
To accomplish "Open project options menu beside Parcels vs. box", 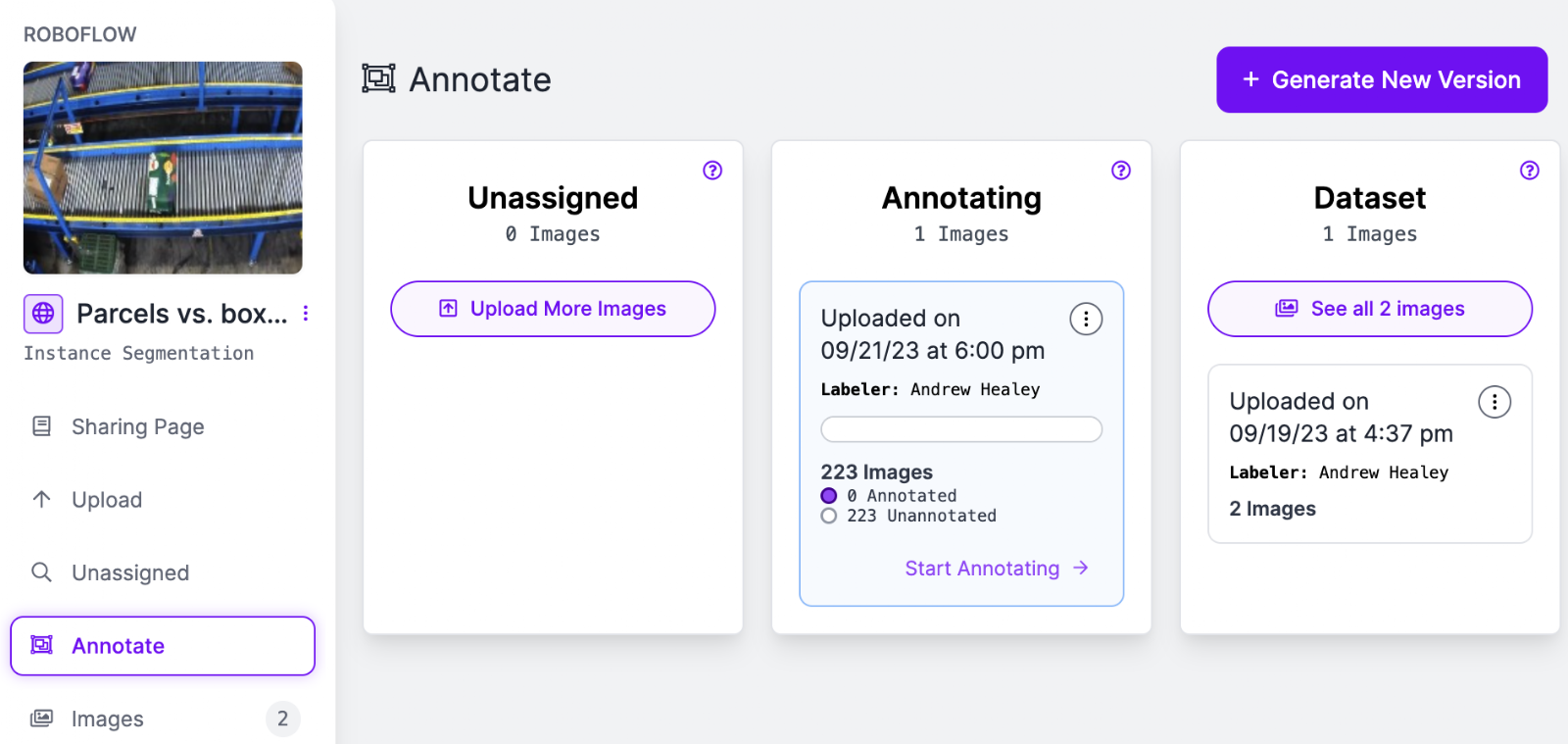I will [x=306, y=314].
